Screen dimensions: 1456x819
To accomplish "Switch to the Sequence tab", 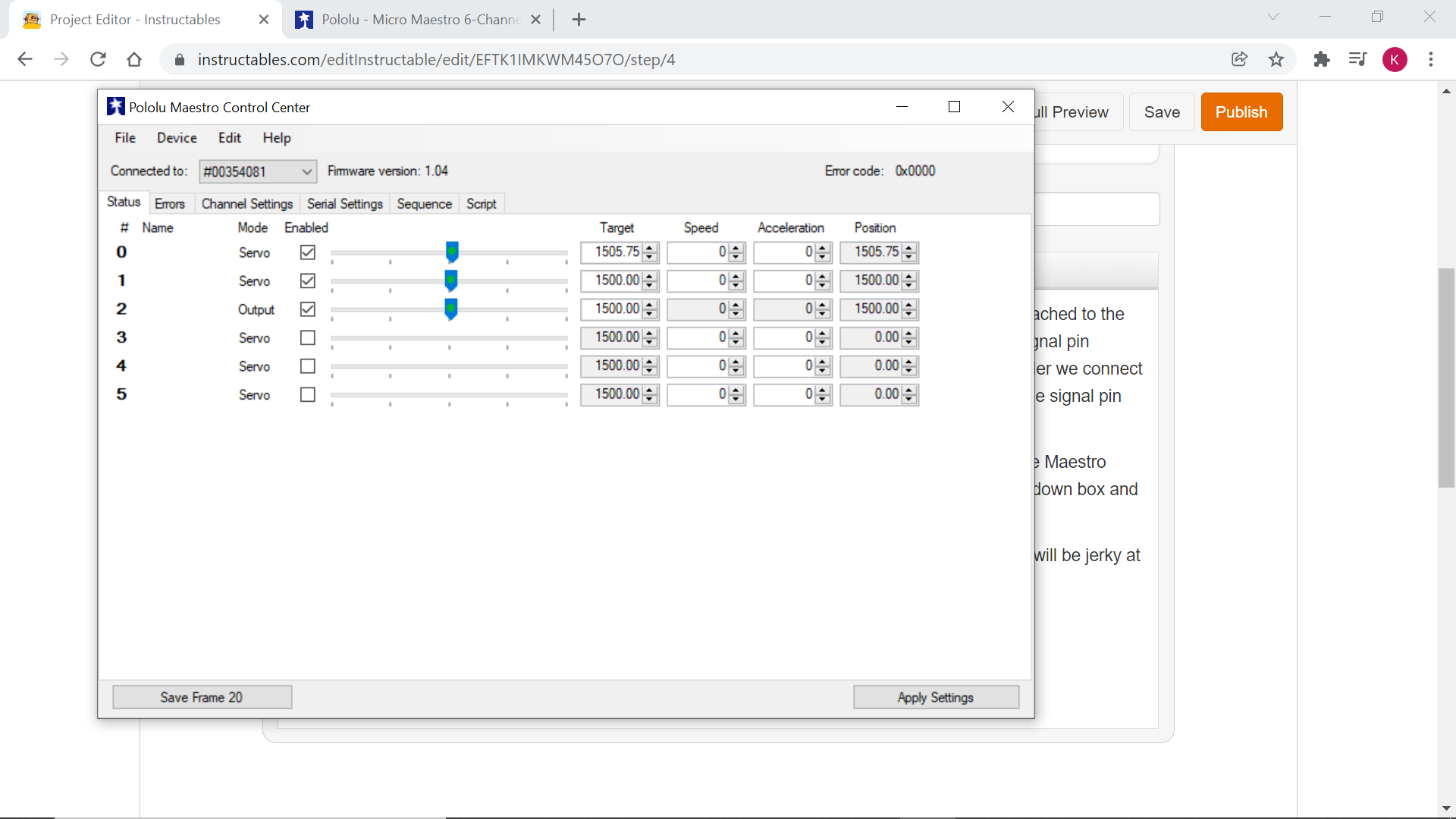I will [424, 203].
